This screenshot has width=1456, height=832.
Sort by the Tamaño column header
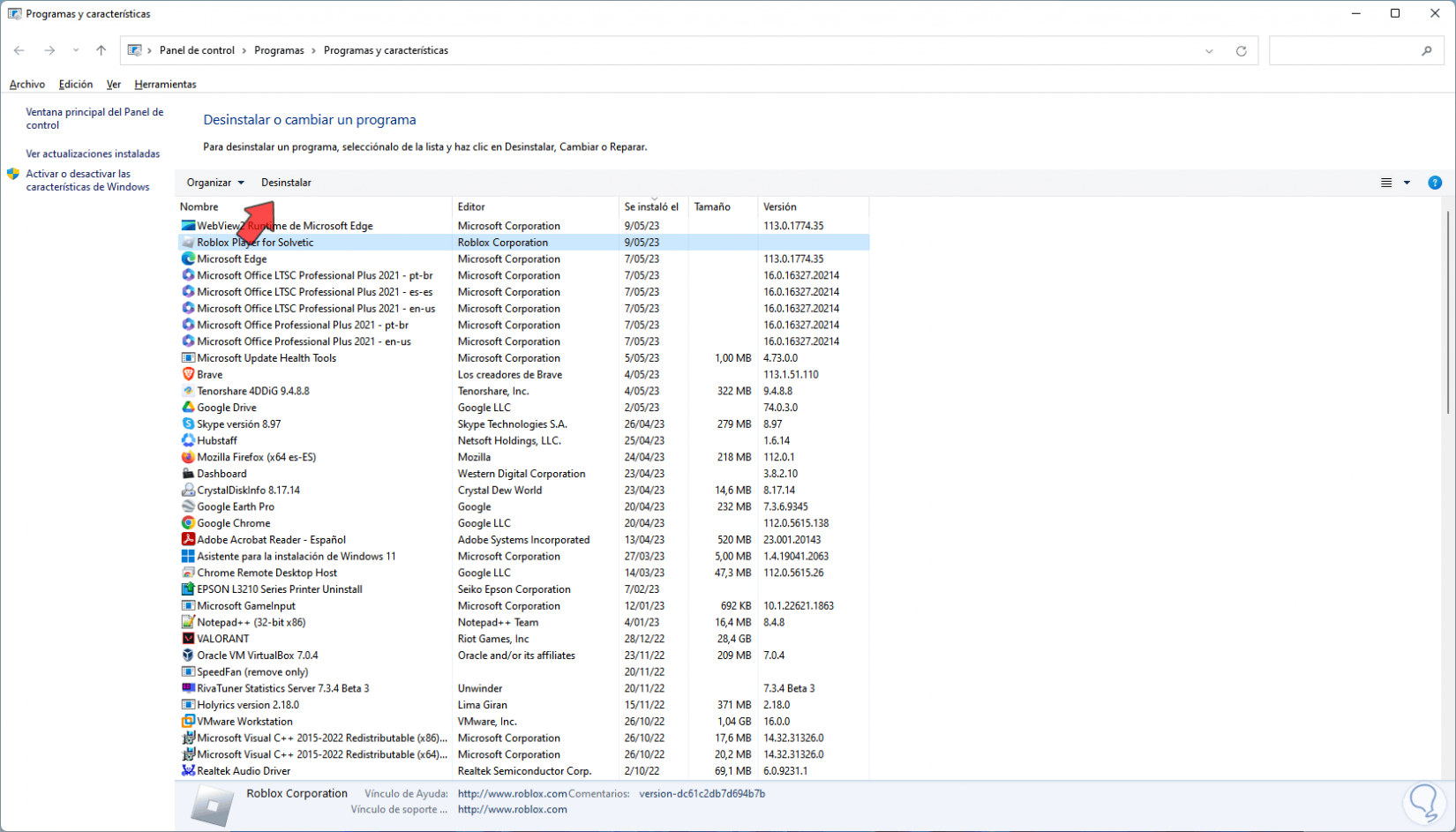(723, 207)
